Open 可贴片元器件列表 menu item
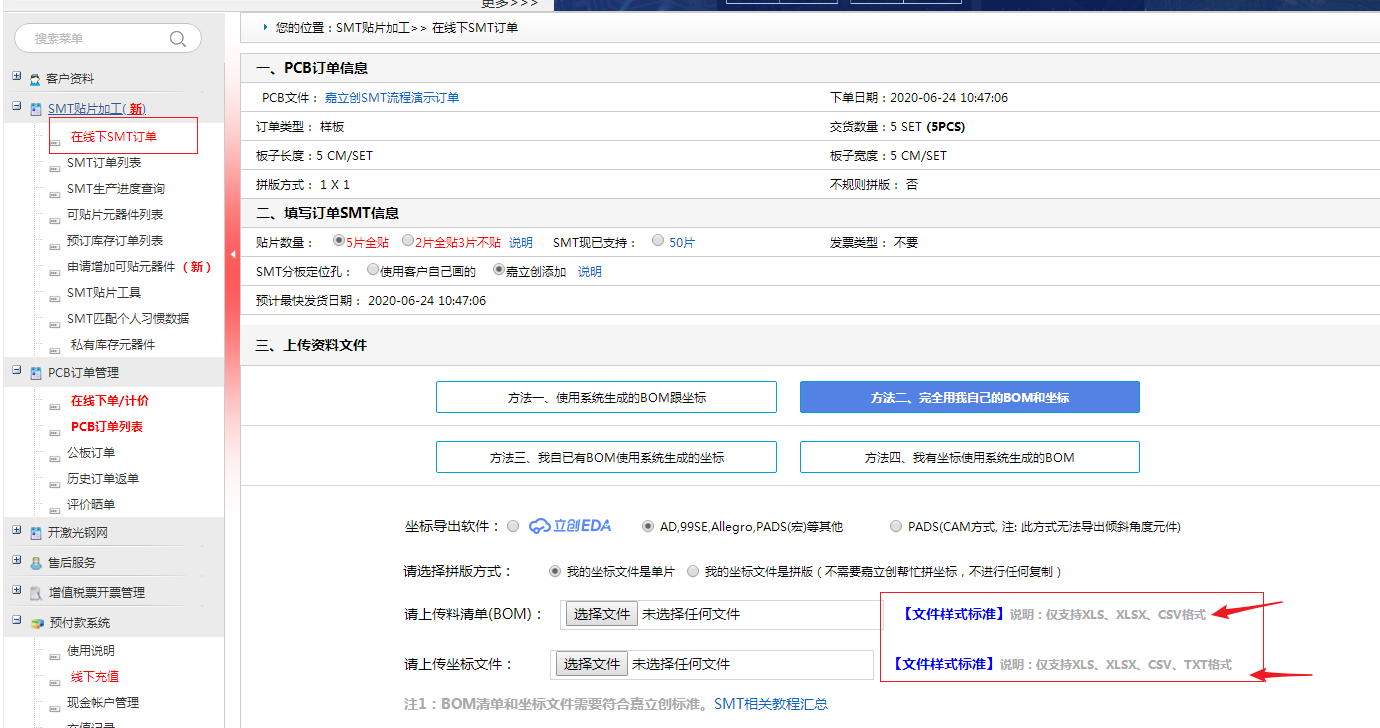 point(115,215)
